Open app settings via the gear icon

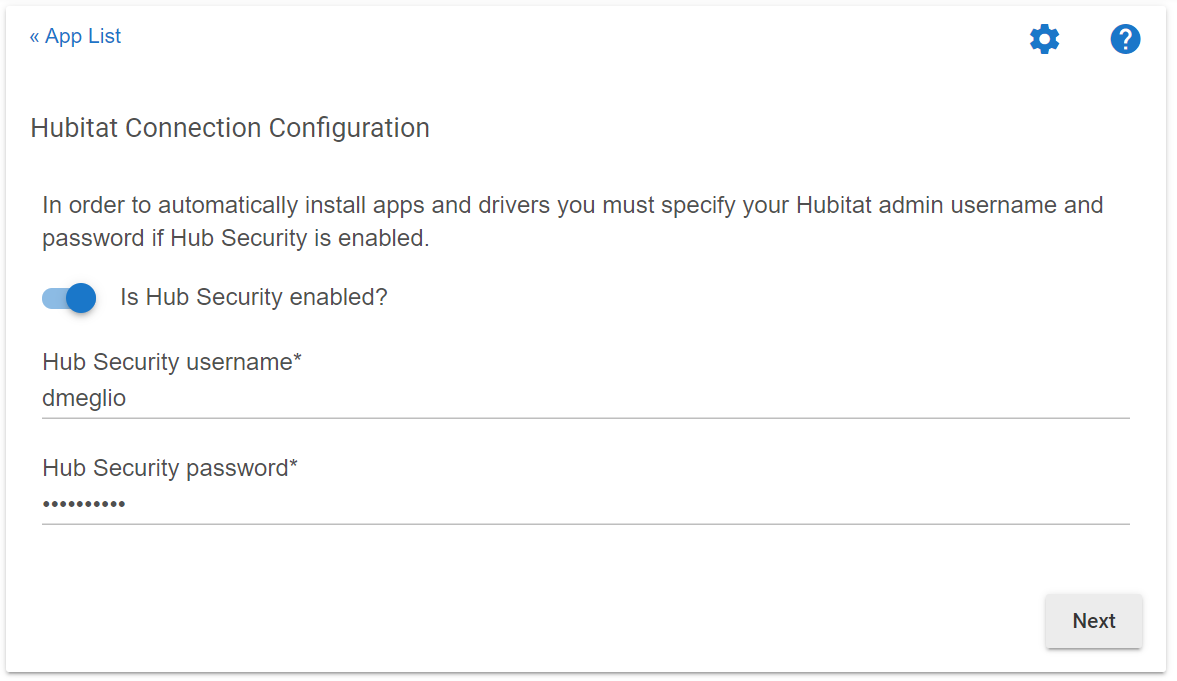coord(1044,39)
